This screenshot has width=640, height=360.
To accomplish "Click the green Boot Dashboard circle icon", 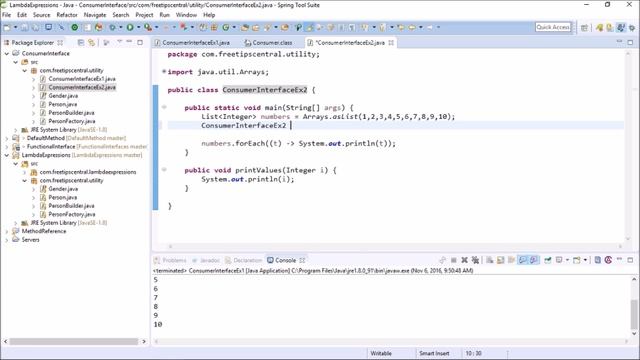I will pos(74,27).
